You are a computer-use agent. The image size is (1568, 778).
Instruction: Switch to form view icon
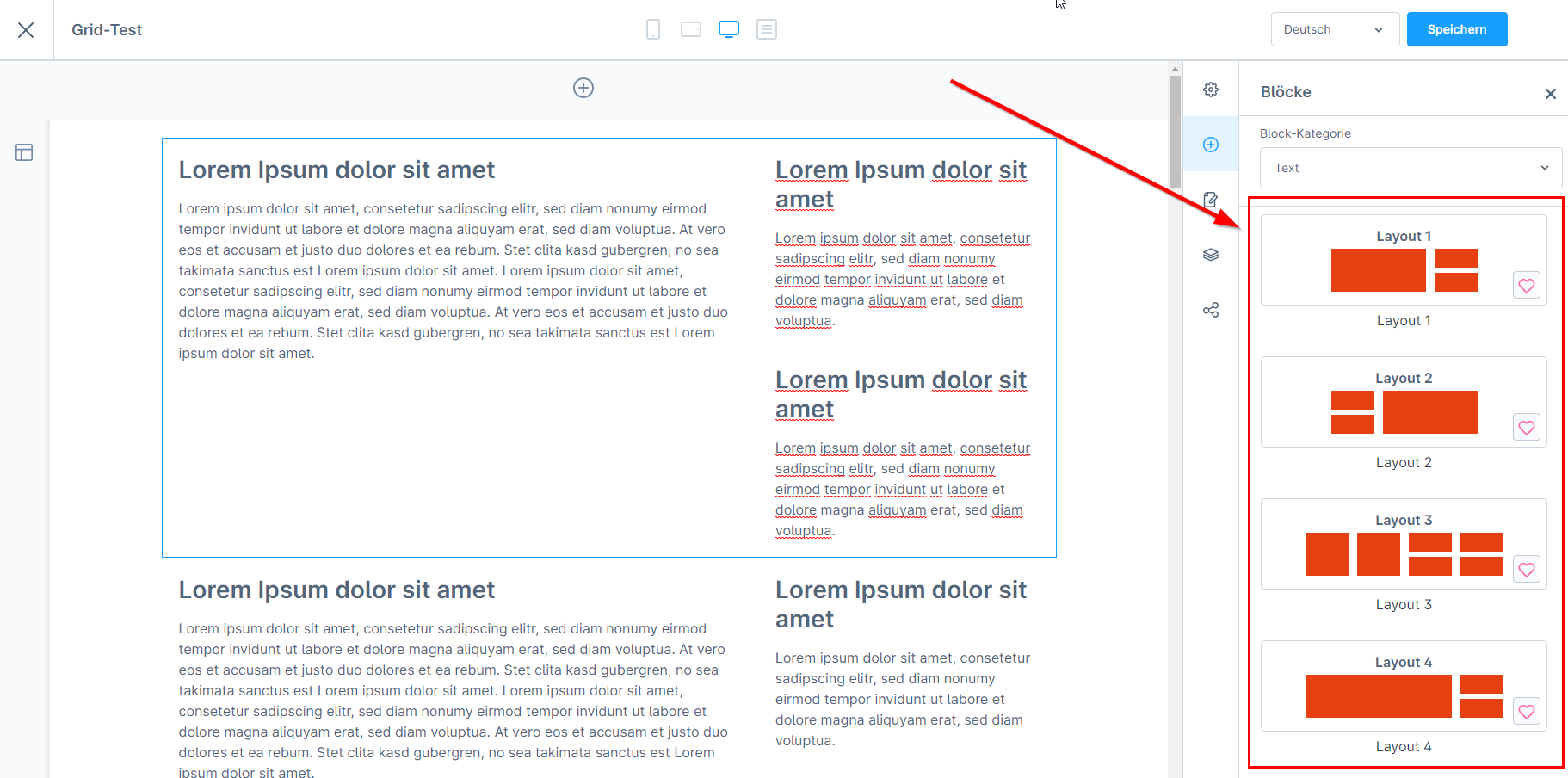[x=767, y=29]
